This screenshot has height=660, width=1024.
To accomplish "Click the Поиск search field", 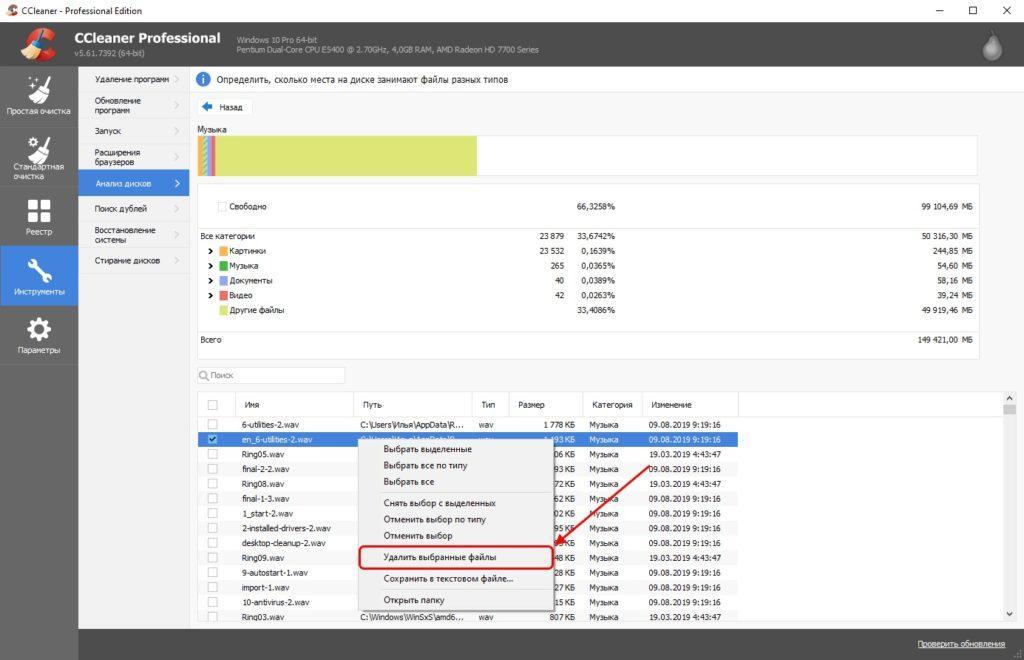I will [271, 375].
